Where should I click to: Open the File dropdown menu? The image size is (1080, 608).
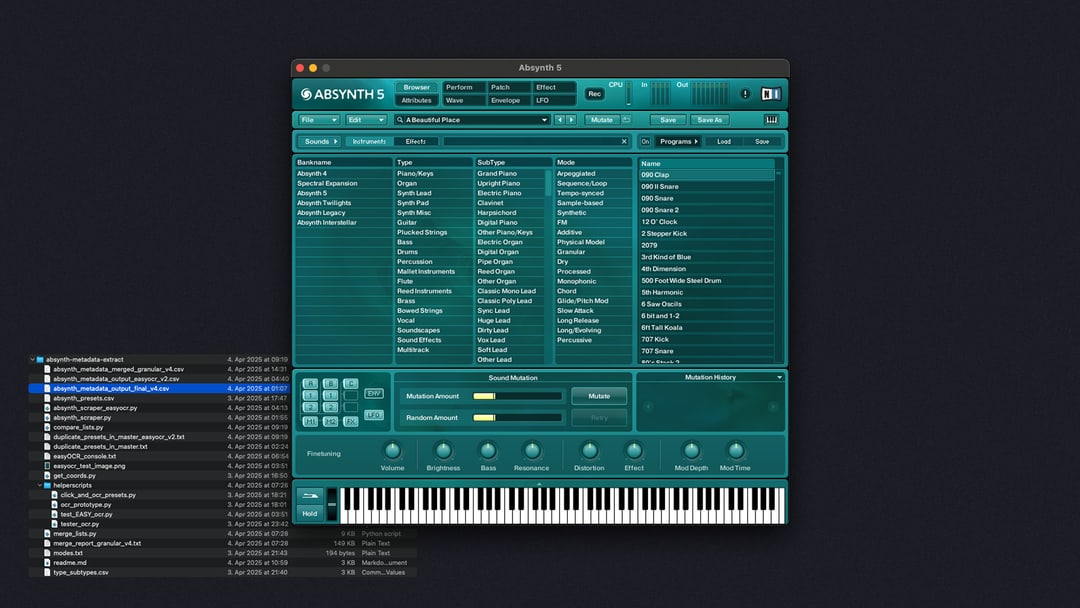[x=319, y=120]
